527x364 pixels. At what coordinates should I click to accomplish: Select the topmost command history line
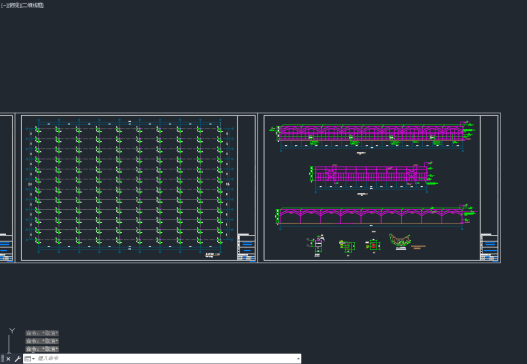[x=42, y=333]
